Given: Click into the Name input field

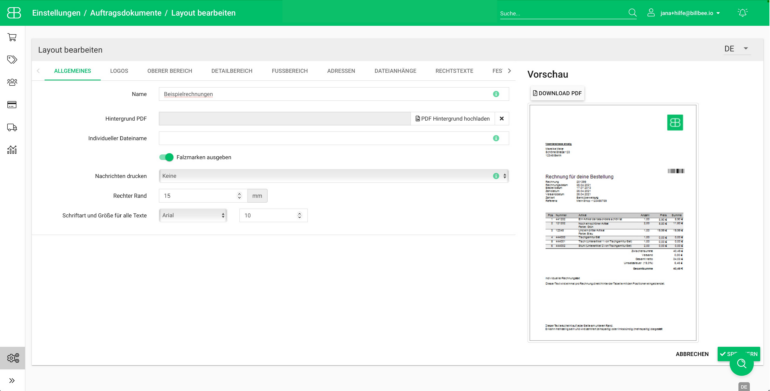Looking at the screenshot, I should pos(334,94).
